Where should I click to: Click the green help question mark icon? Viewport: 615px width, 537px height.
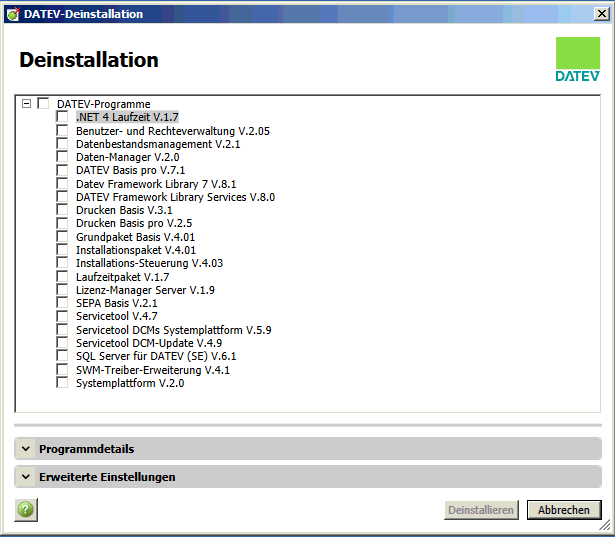point(26,509)
